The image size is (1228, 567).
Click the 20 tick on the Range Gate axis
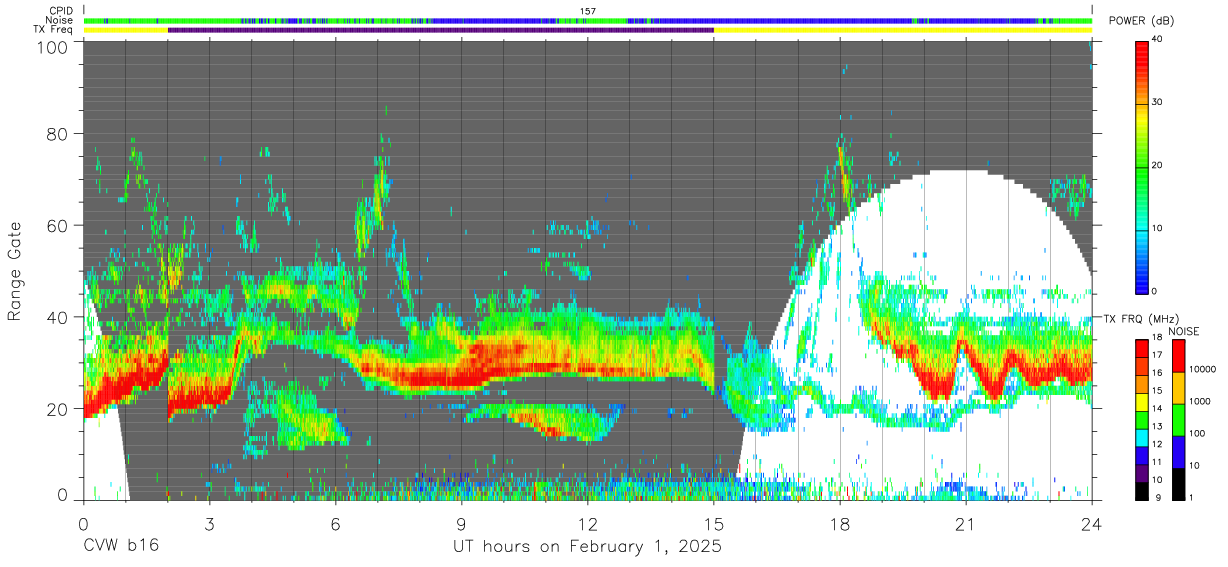[58, 409]
